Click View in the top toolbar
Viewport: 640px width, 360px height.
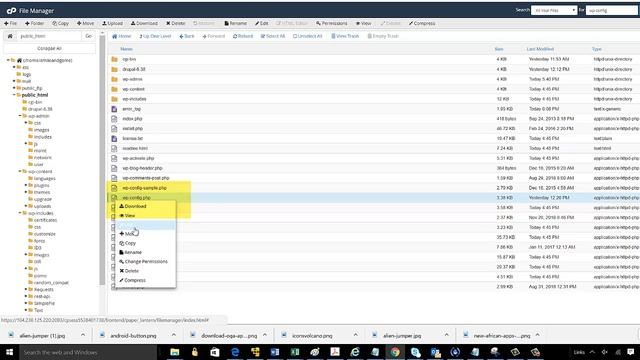tap(363, 23)
